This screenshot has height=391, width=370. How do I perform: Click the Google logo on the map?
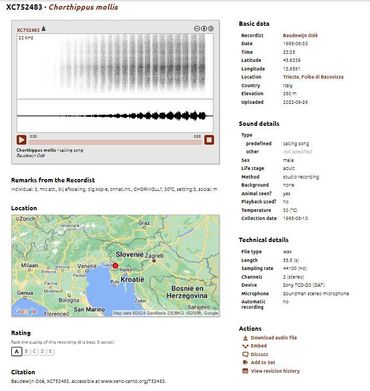pyautogui.click(x=26, y=311)
